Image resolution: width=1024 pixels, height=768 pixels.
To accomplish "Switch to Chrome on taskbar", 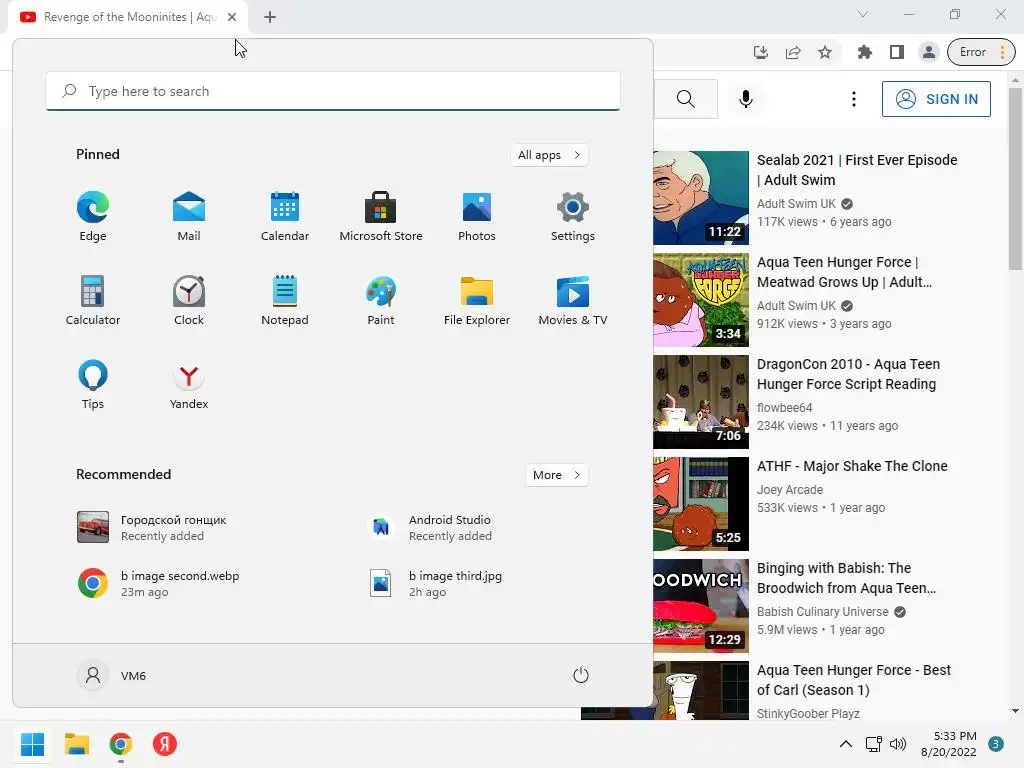I will click(x=121, y=744).
